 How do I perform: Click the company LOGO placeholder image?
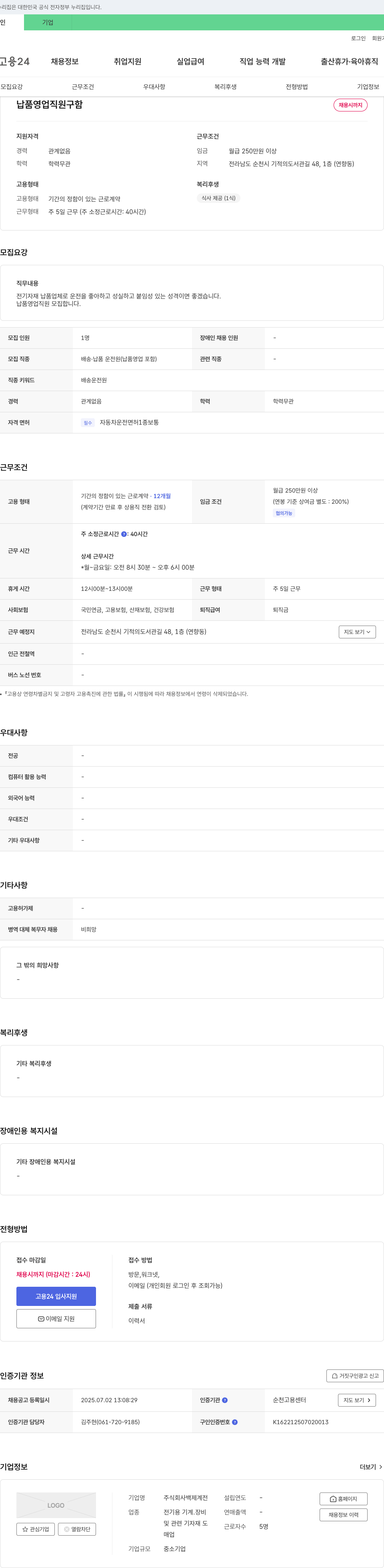(56, 1505)
